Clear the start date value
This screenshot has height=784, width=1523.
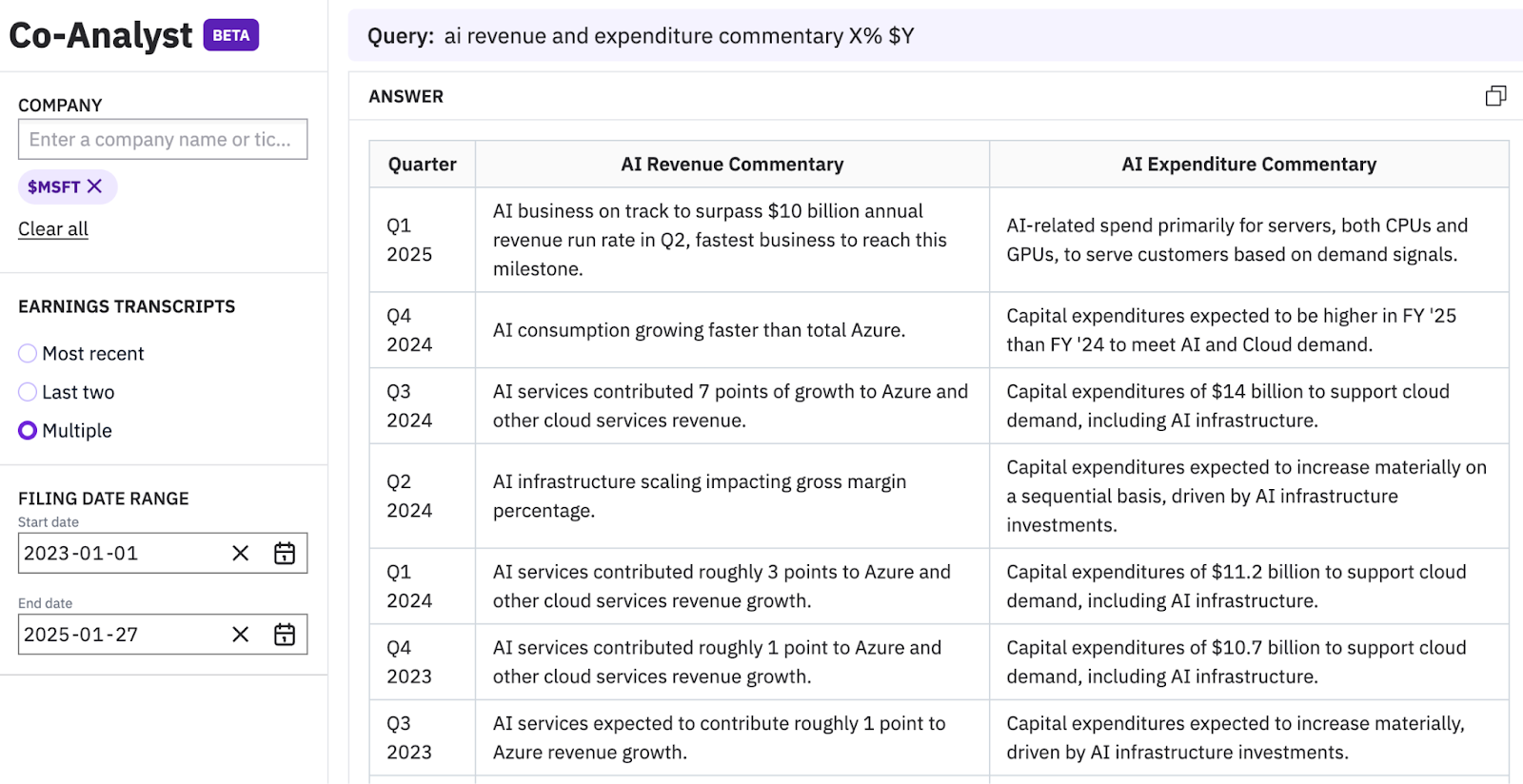[x=240, y=554]
